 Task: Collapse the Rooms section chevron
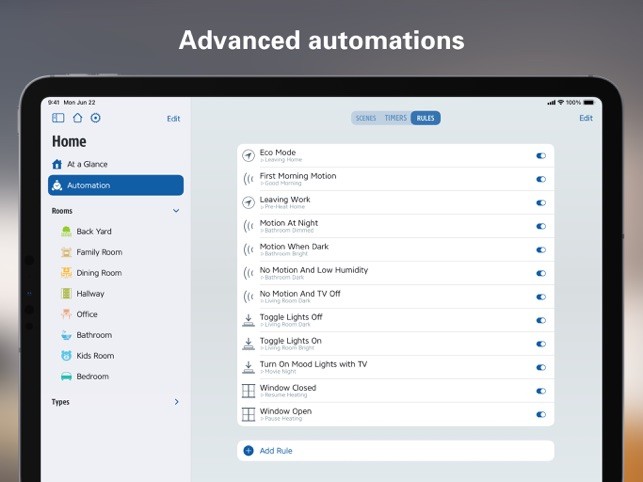(176, 211)
